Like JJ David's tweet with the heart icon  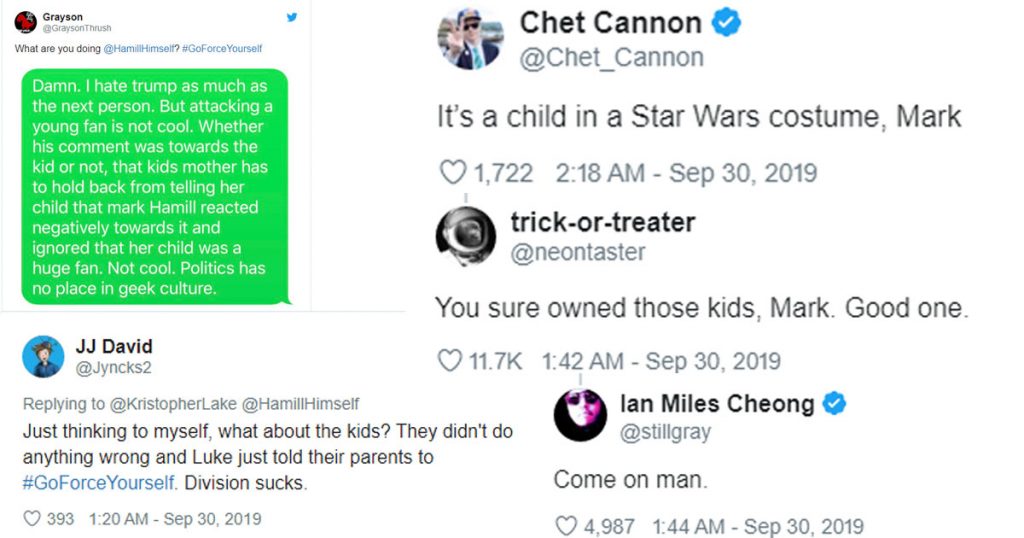coord(32,519)
